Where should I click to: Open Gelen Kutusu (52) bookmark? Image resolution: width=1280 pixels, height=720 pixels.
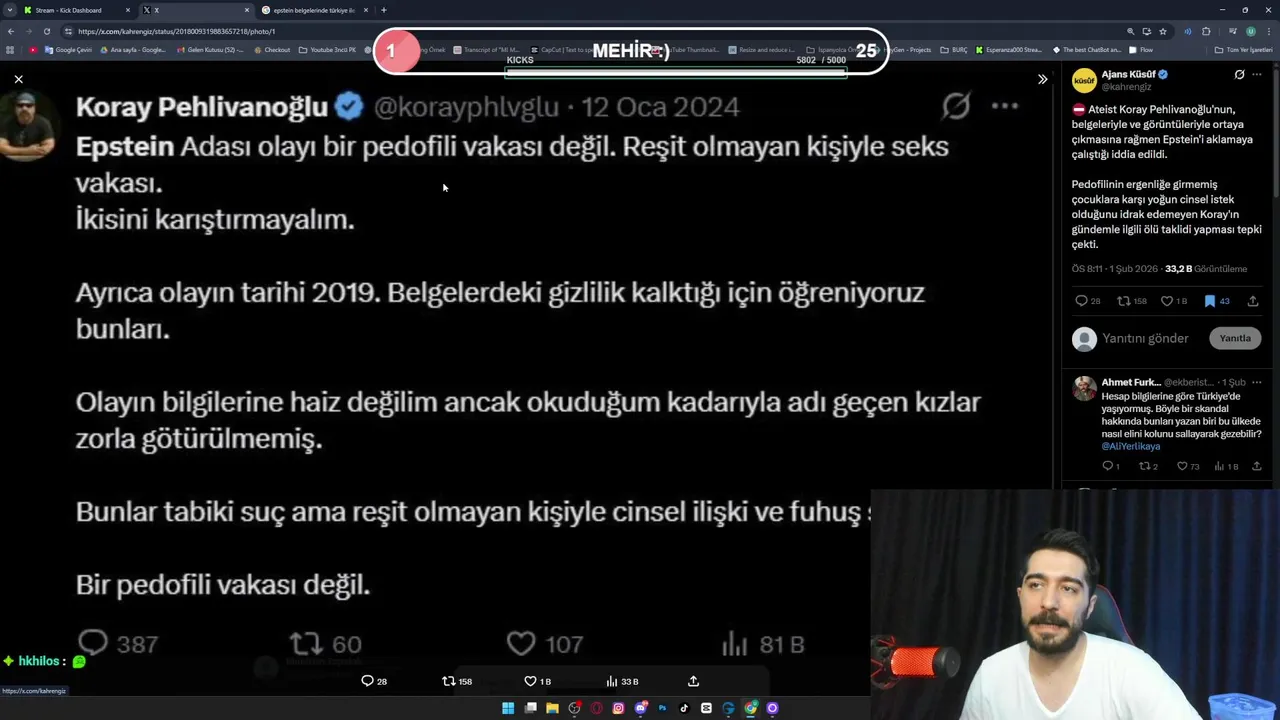[208, 50]
